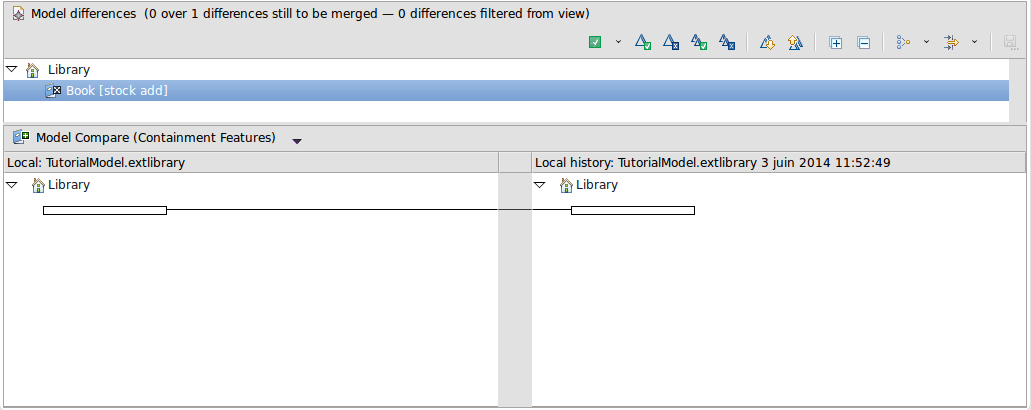Reject all non-conflicting changes
Screen dimensions: 1031x410
(x=728, y=43)
